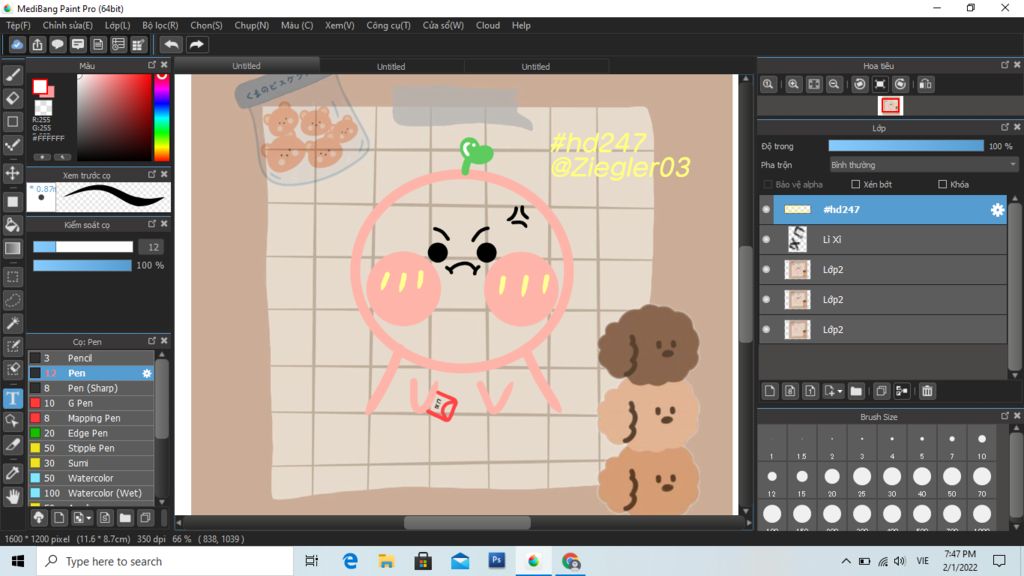Switch to the second Untitled tab
Viewport: 1024px width, 576px height.
(x=391, y=66)
